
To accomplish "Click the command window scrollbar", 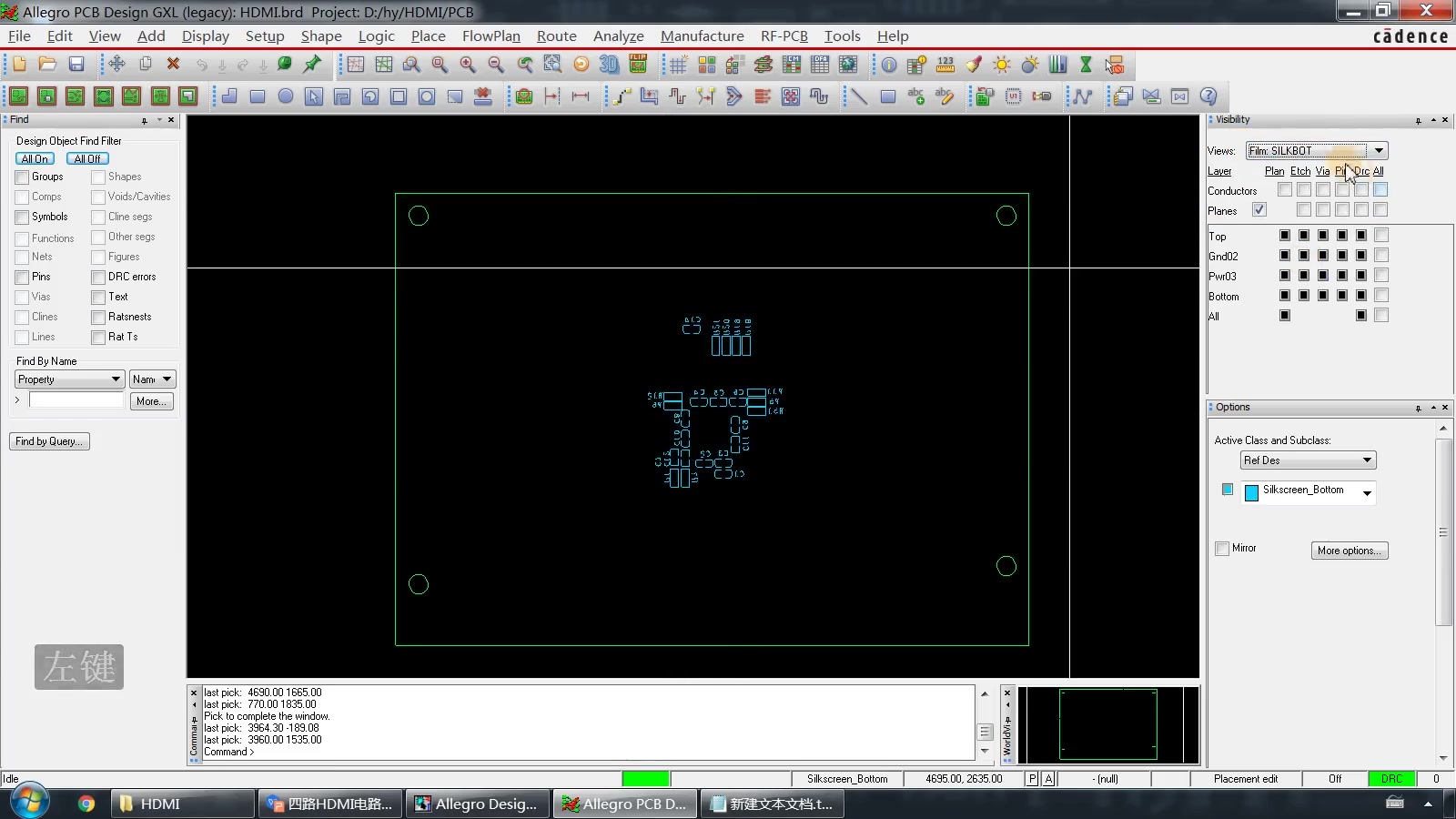I will coord(984,724).
